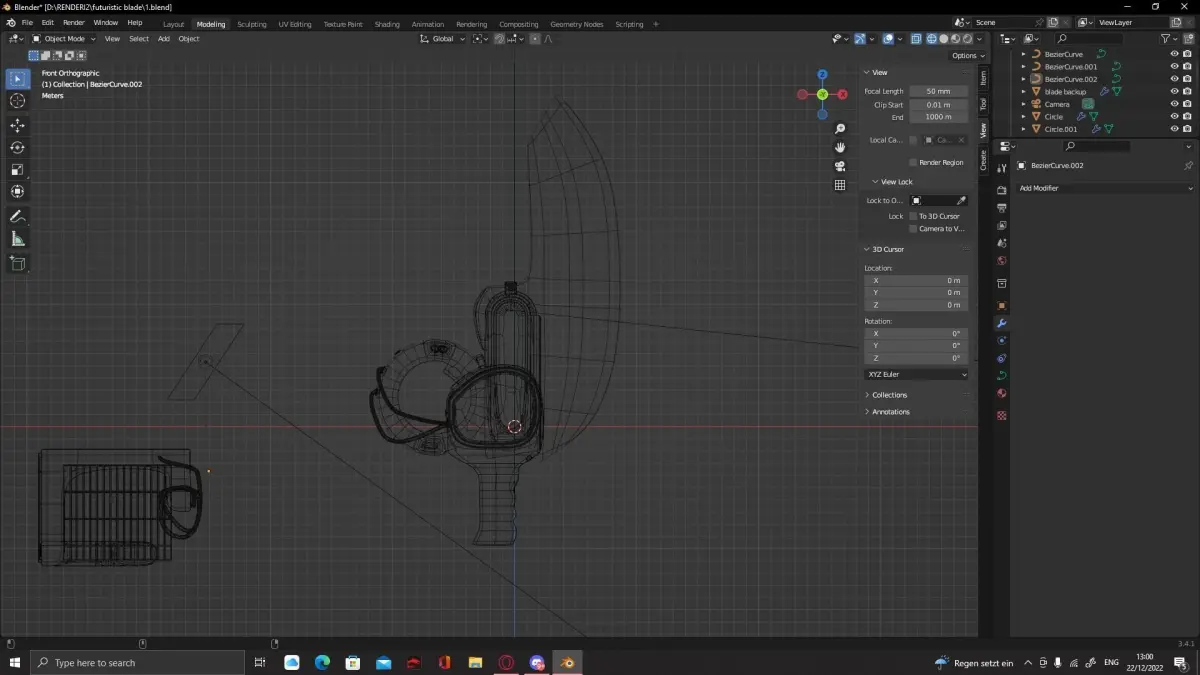Toggle X-ray display in viewport header

(x=916, y=39)
